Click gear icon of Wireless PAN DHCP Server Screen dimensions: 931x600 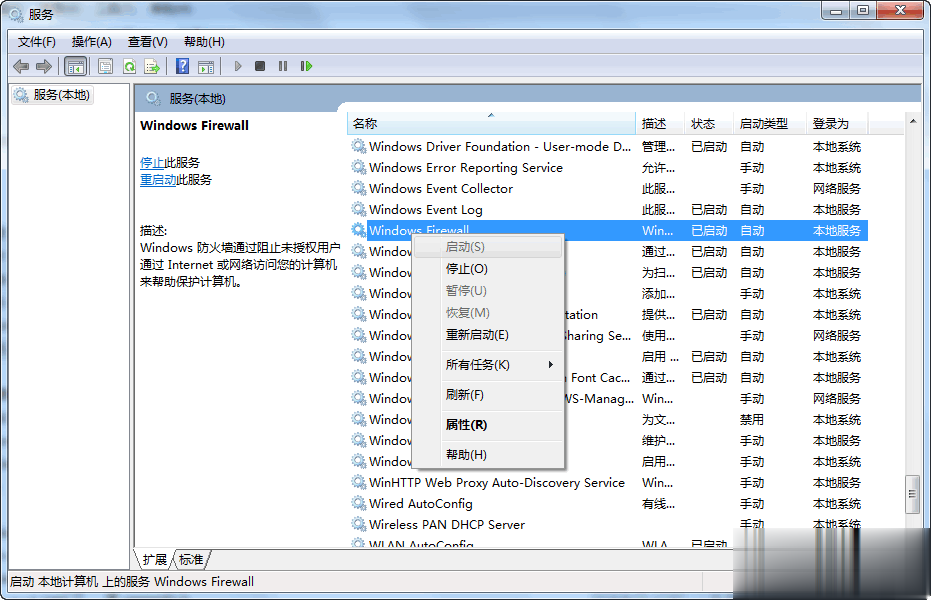(x=358, y=524)
